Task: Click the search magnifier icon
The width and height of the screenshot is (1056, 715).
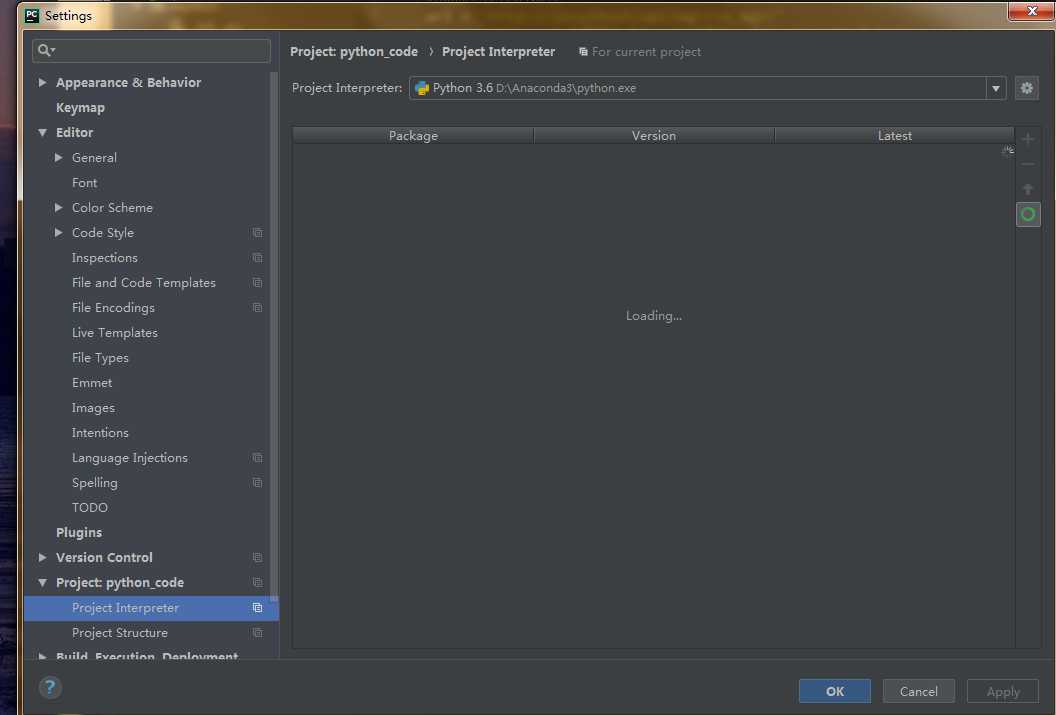Action: click(45, 50)
